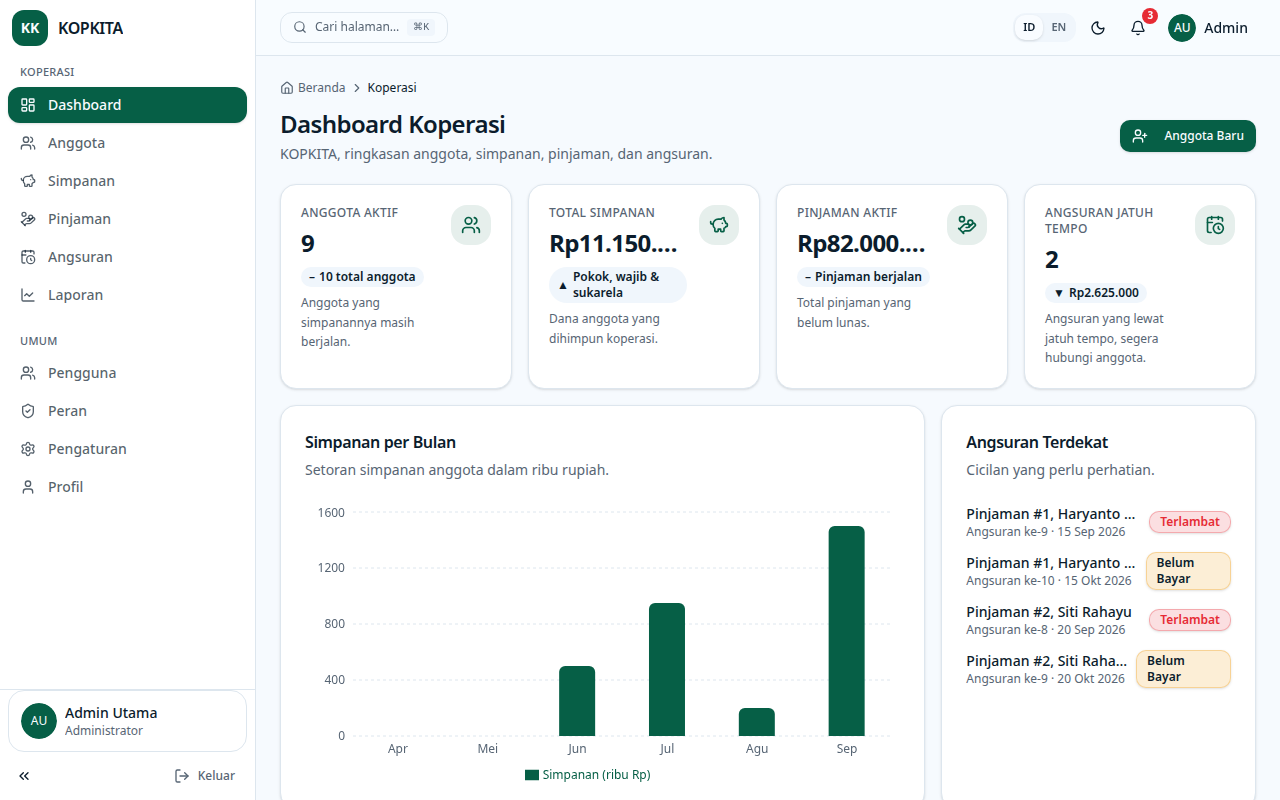This screenshot has width=1280, height=800.
Task: Click the Anggota Baru button
Action: (x=1188, y=136)
